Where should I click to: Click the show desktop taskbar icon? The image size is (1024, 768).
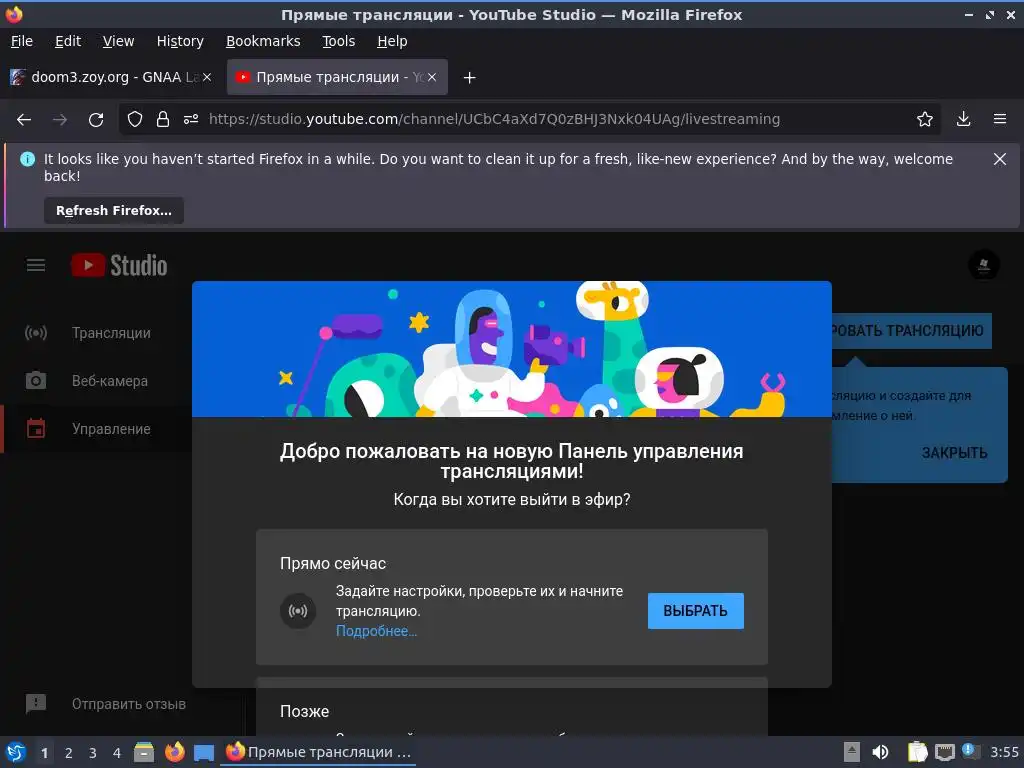point(204,752)
